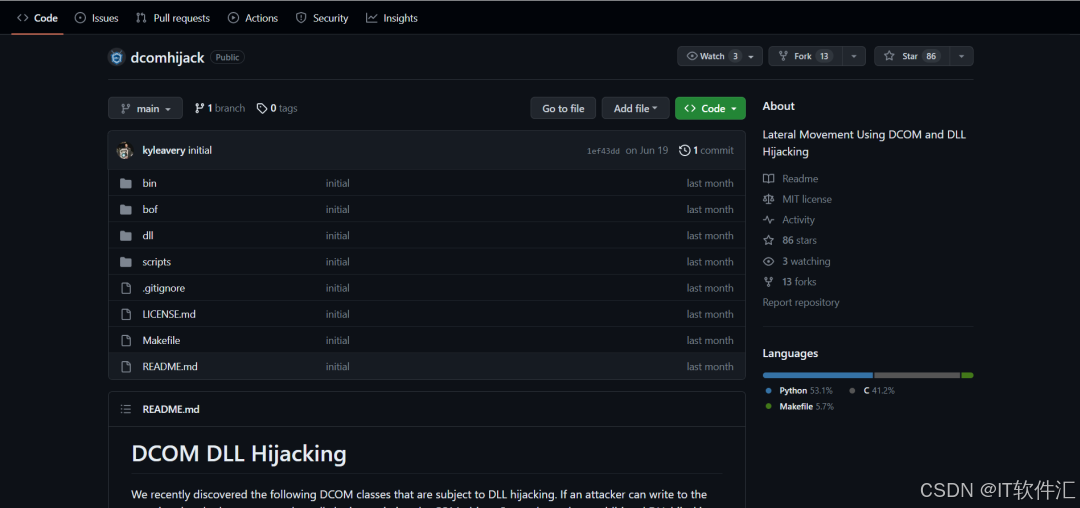The height and width of the screenshot is (508, 1080).
Task: Select C 41.2% language entry
Action: [x=872, y=390]
